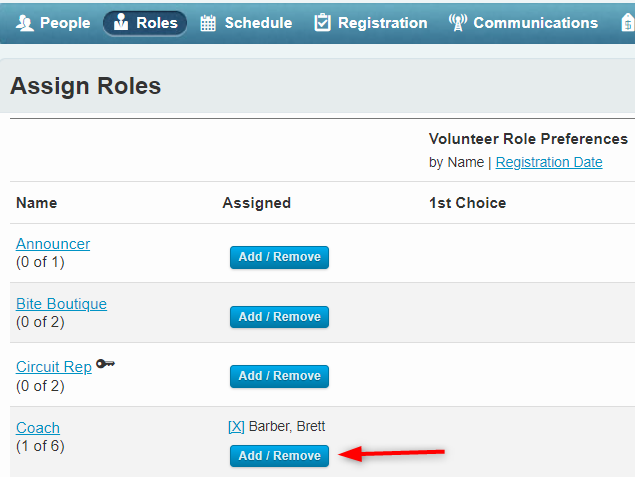Remove Barber, Brett using the [X] link
Viewport: 635px width, 477px height.
tap(236, 426)
